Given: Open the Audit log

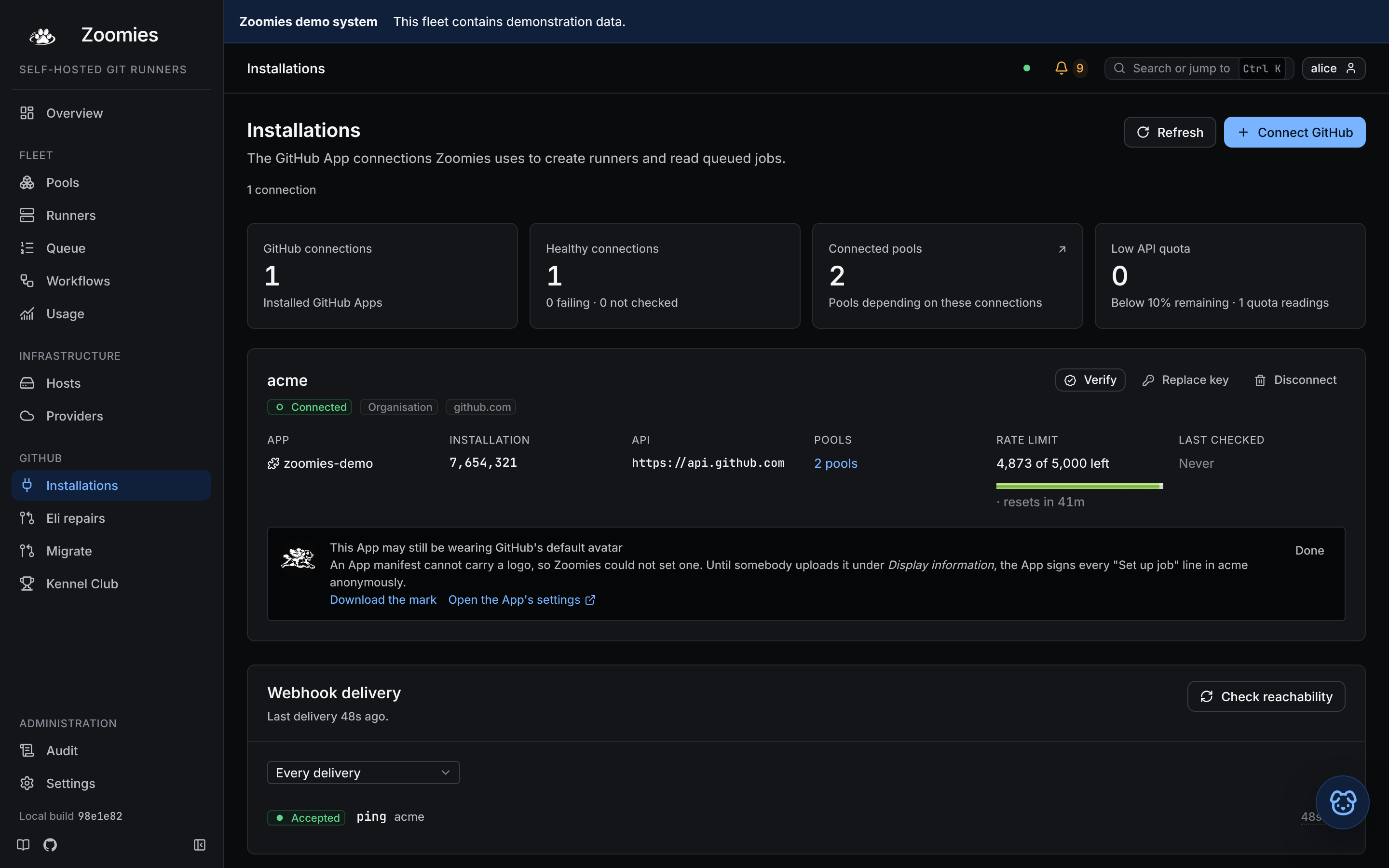Looking at the screenshot, I should 111,750.
